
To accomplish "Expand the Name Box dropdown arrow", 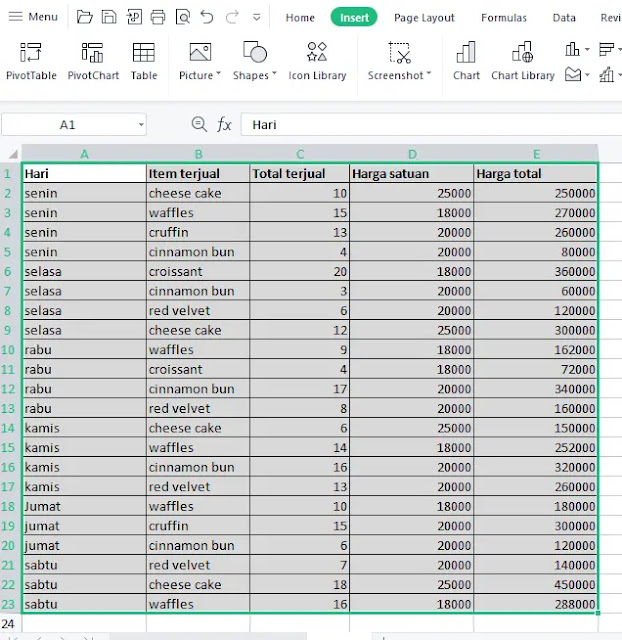I will point(141,124).
